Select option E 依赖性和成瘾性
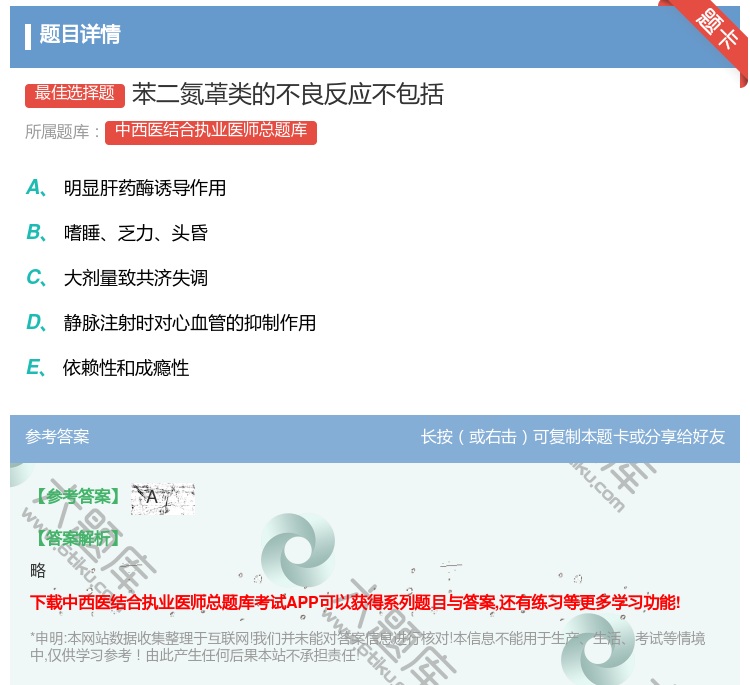This screenshot has width=750, height=685. coord(108,368)
